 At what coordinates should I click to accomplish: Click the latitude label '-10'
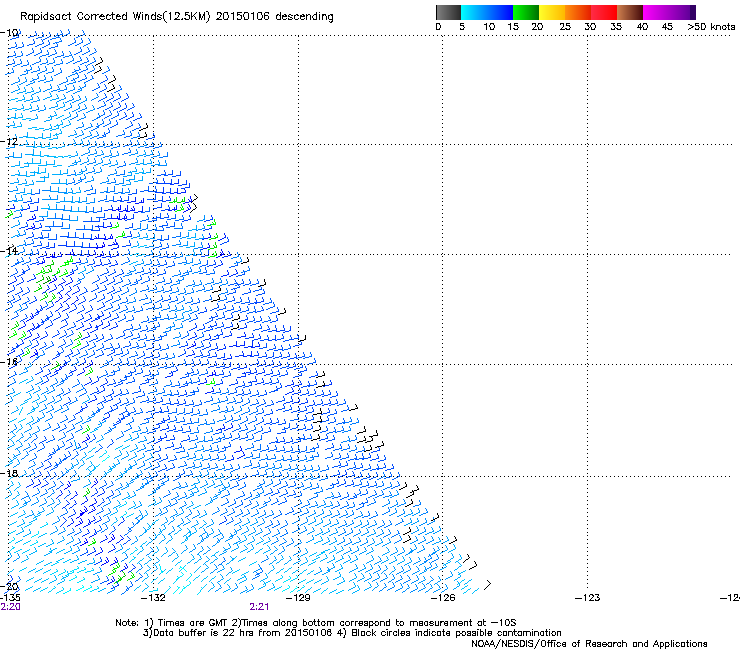(x=9, y=33)
